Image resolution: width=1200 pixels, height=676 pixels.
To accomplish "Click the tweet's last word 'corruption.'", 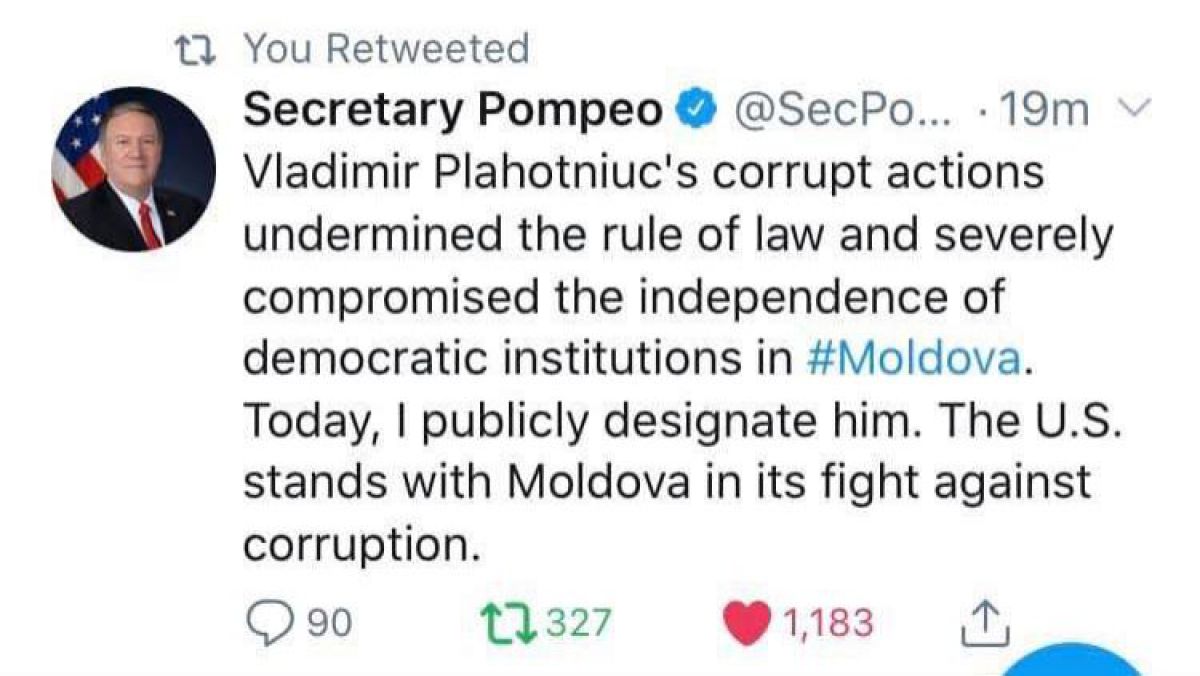I will [x=356, y=544].
